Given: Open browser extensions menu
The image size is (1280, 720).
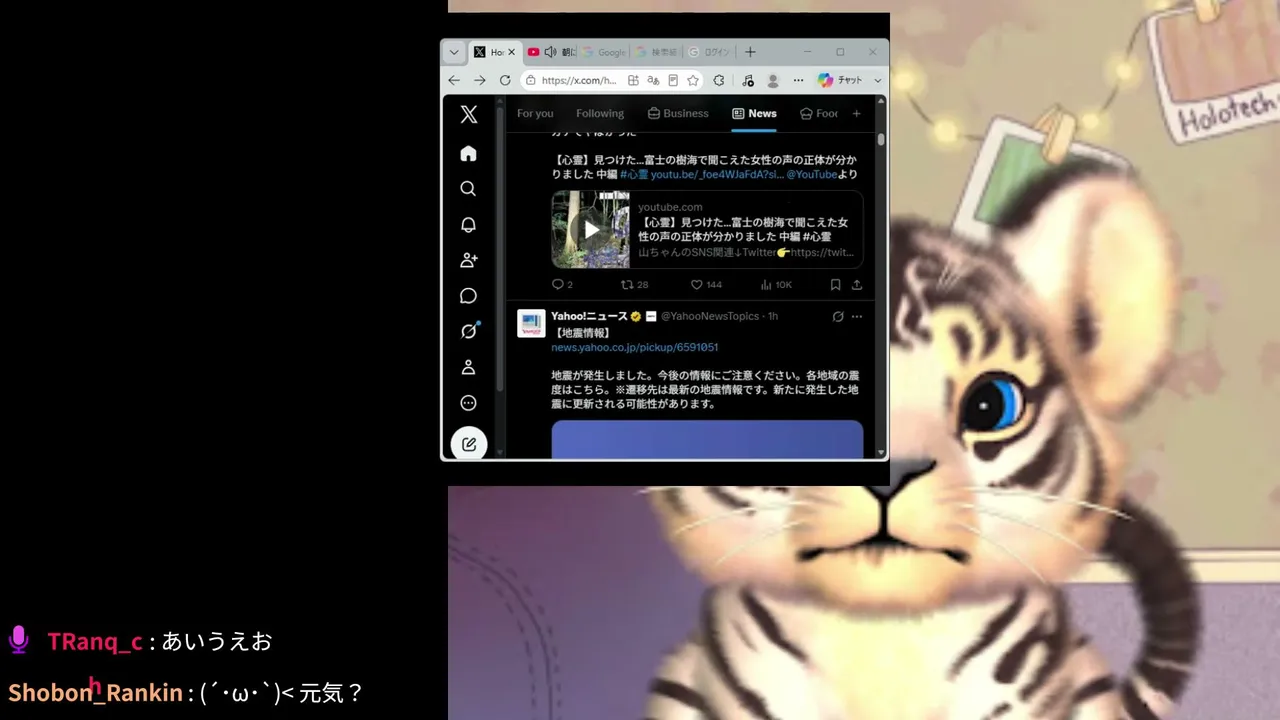Looking at the screenshot, I should [x=719, y=80].
